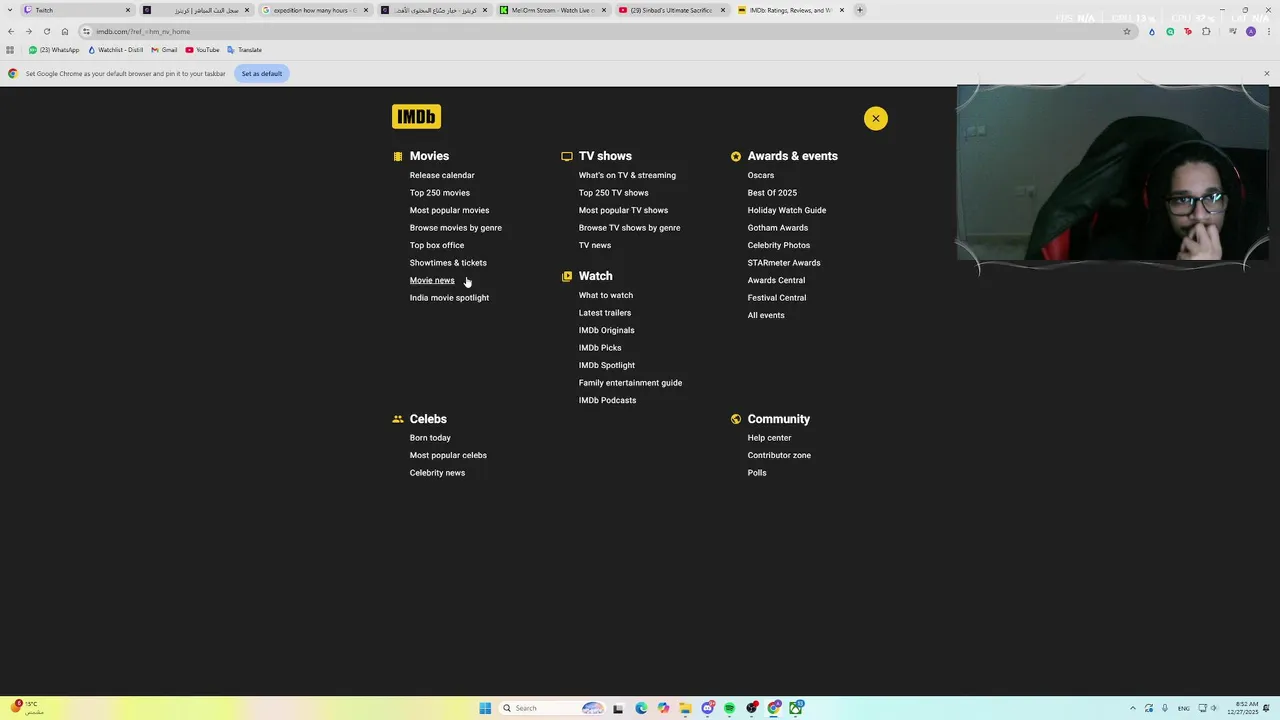Open Browse TV shows by genre

click(629, 228)
